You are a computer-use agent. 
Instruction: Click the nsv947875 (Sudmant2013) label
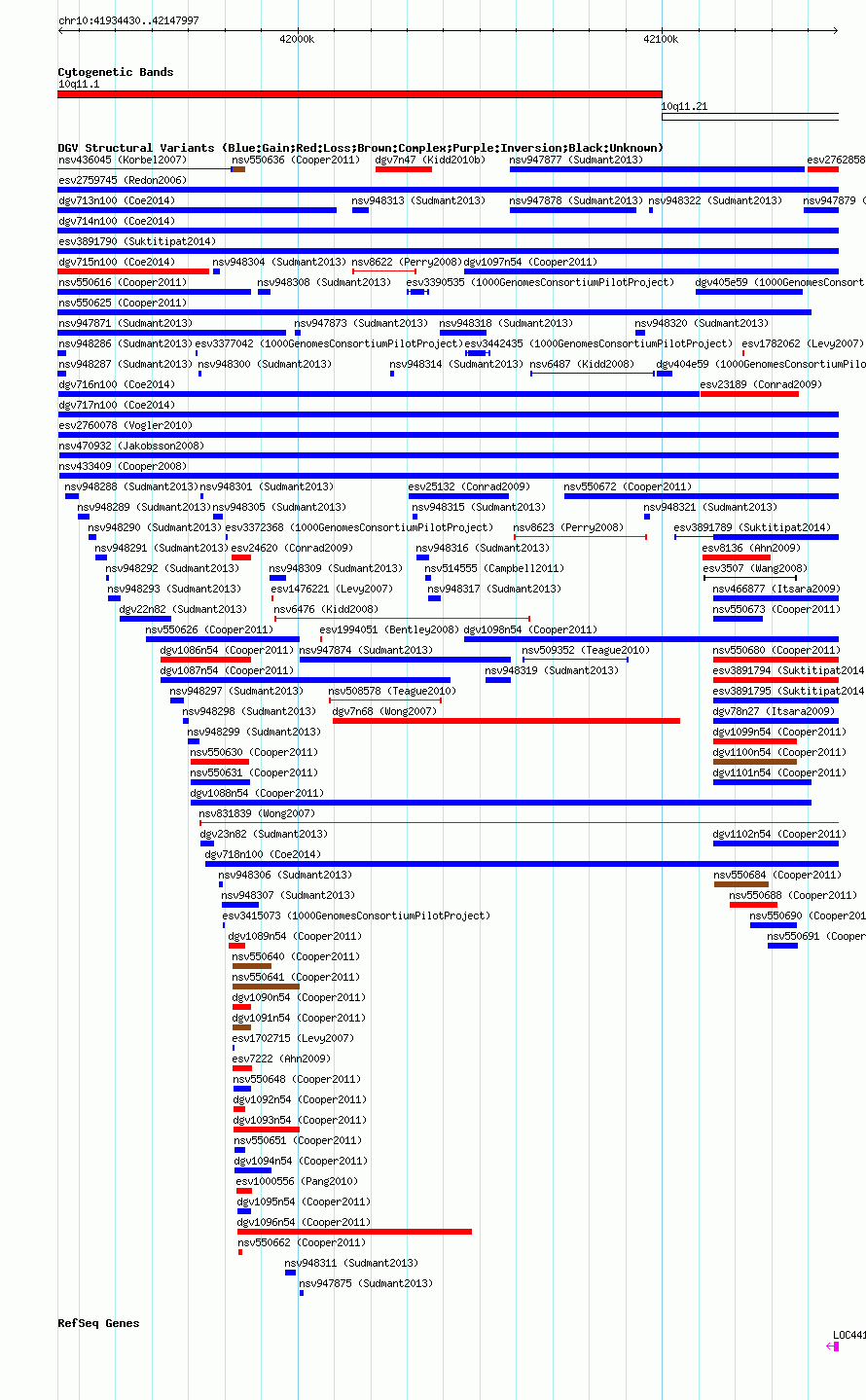tap(367, 1283)
